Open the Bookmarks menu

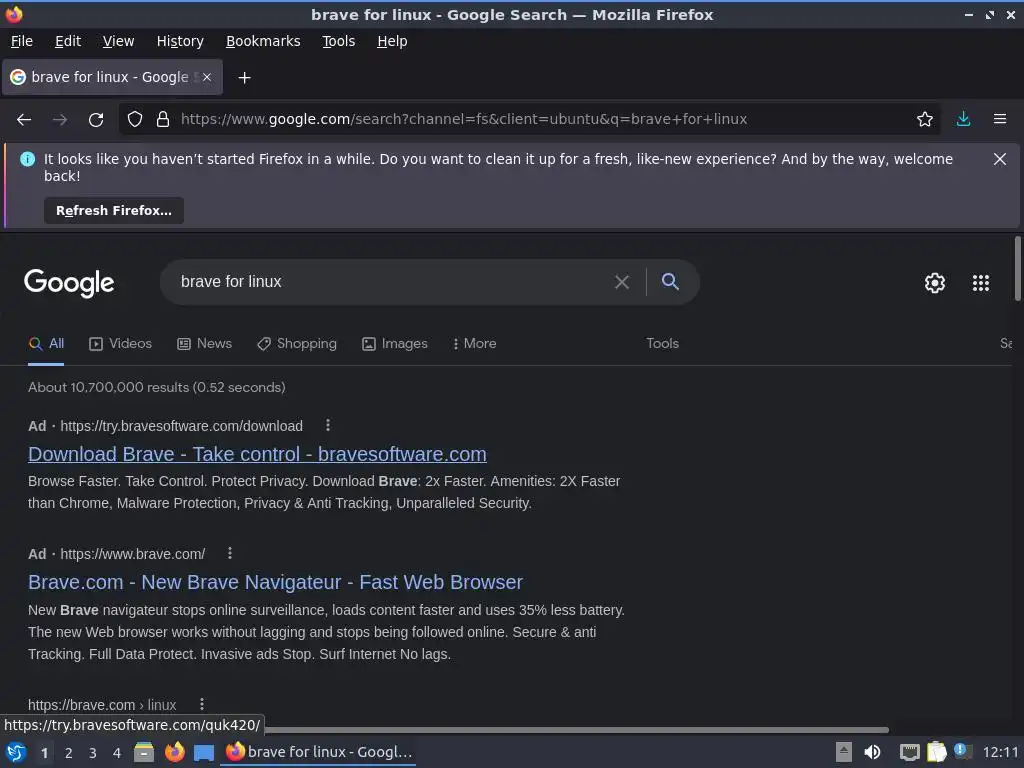coord(263,41)
